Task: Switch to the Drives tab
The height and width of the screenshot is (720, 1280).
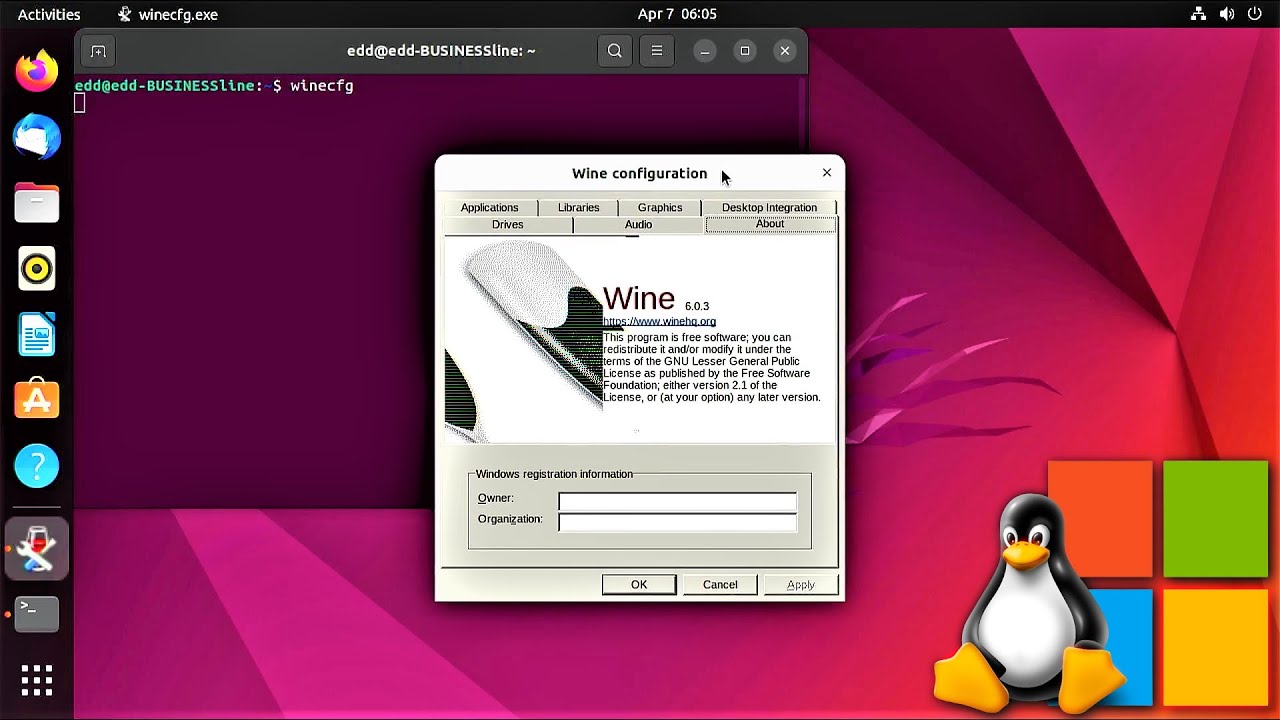Action: pyautogui.click(x=508, y=224)
